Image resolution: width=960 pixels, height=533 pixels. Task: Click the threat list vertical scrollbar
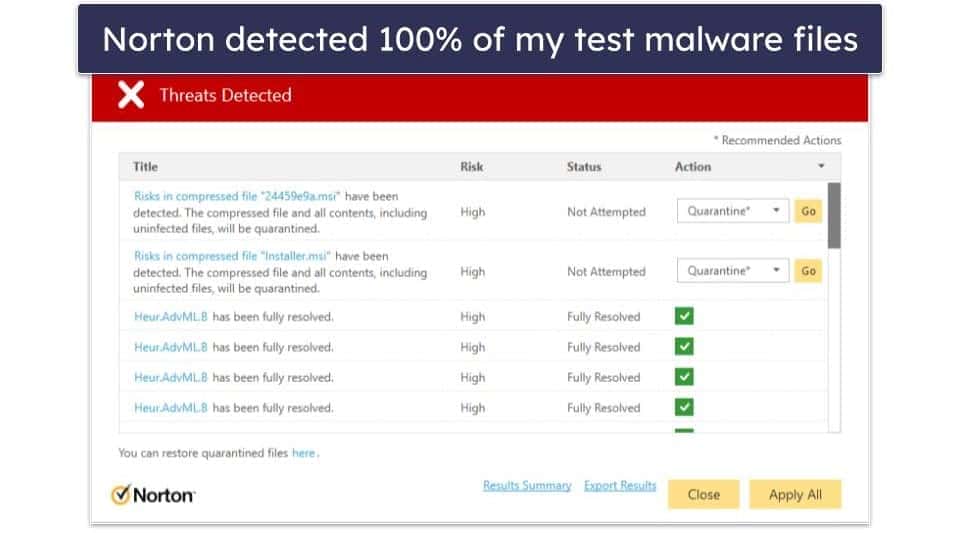834,215
